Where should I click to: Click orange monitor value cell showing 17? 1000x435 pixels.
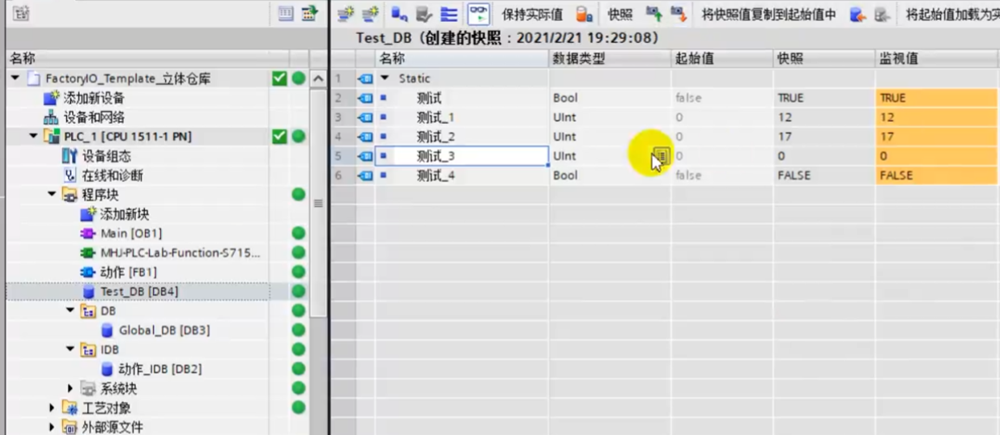(x=935, y=137)
